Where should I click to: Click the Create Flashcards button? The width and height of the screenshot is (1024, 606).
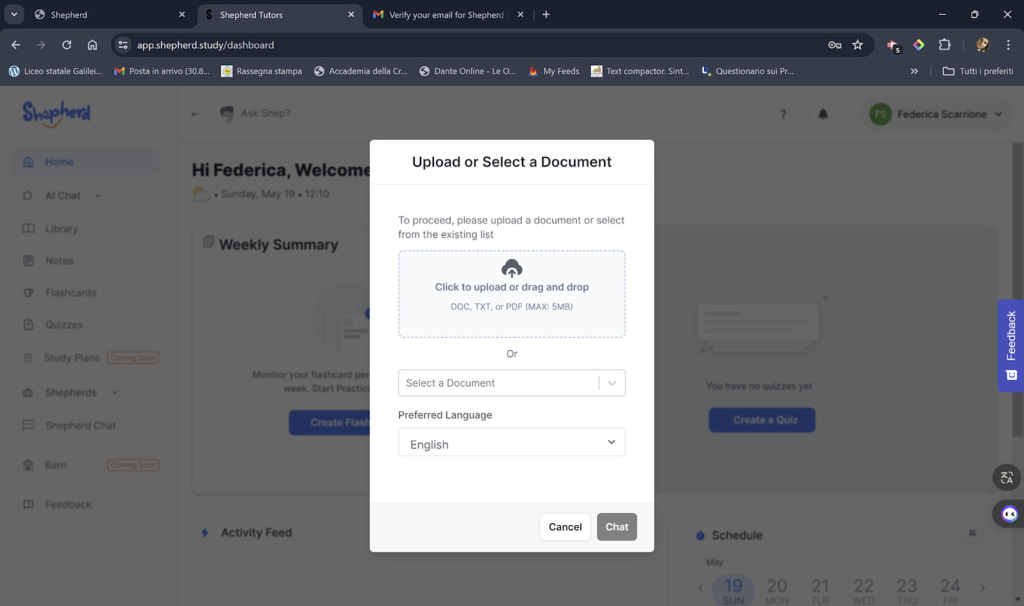pyautogui.click(x=330, y=423)
